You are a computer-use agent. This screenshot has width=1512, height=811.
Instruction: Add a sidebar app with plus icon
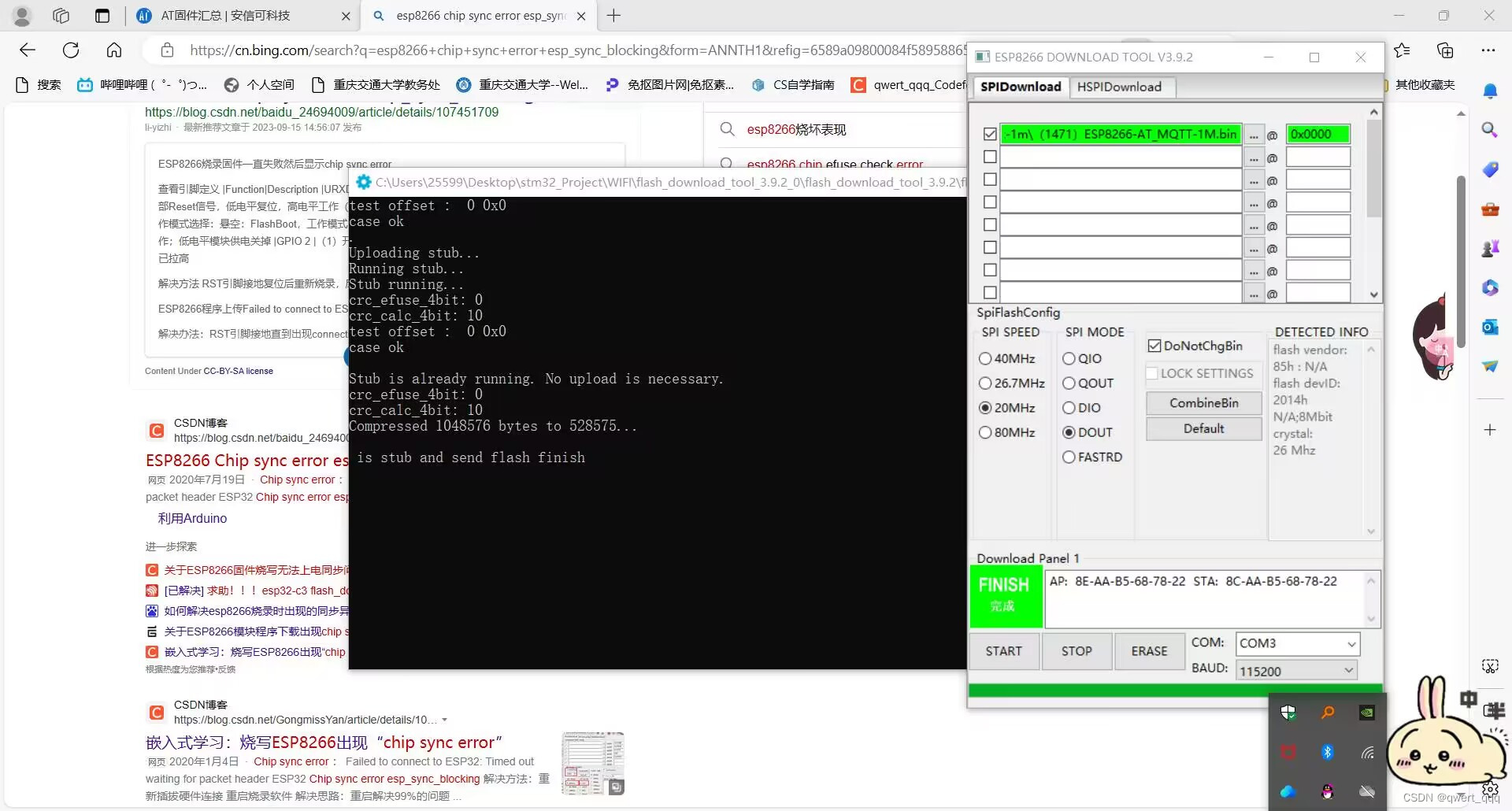1490,430
